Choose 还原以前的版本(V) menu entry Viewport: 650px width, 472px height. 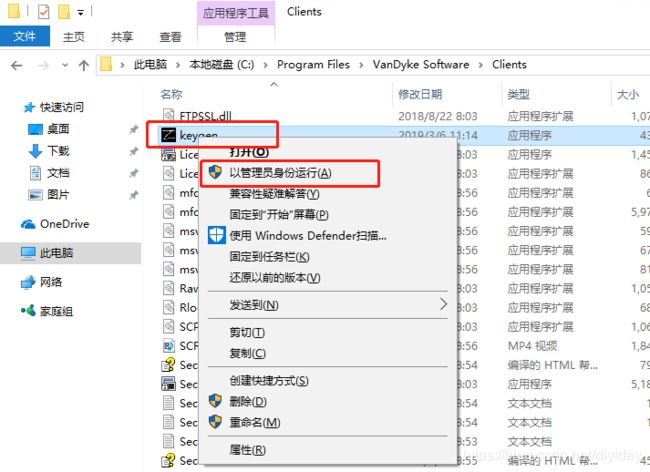pos(328,277)
